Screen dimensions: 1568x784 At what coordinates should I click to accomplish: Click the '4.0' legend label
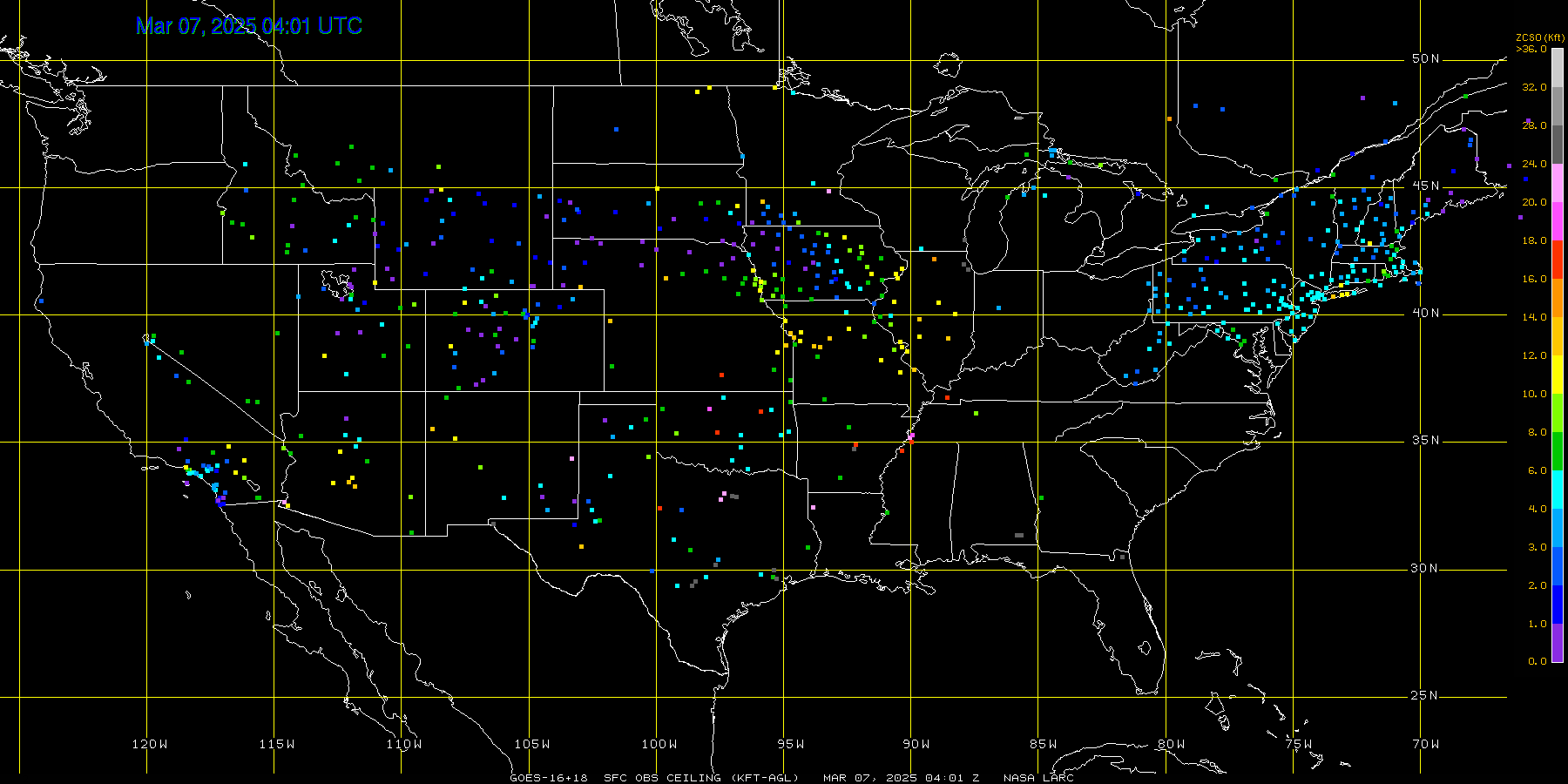pos(1538,509)
